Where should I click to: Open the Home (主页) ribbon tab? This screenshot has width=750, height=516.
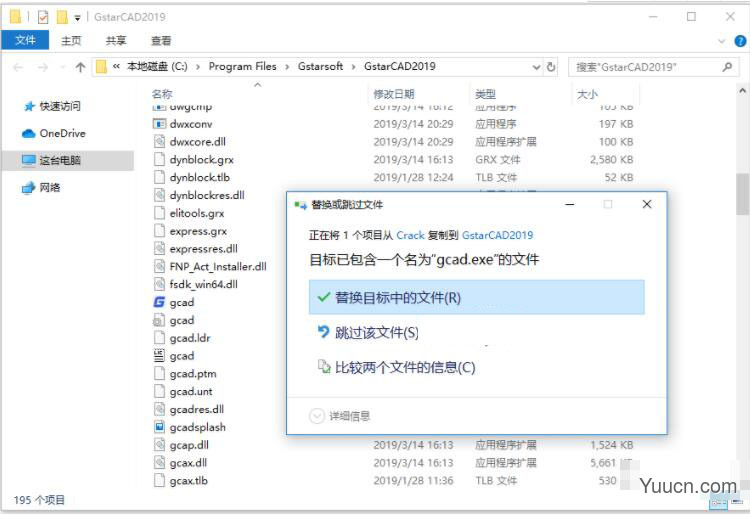[71, 41]
